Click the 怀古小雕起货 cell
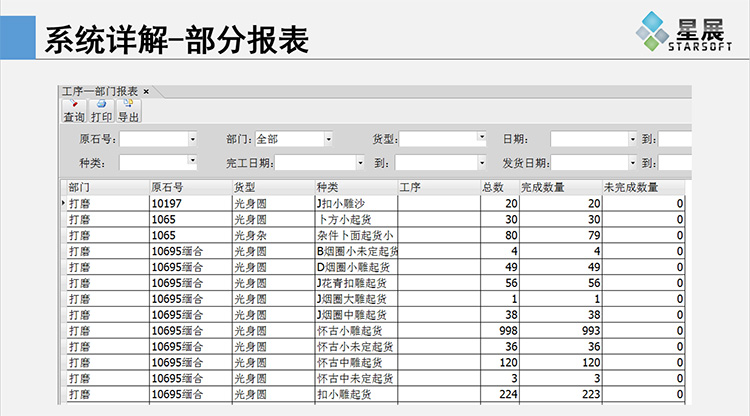This screenshot has width=750, height=416. pos(355,330)
